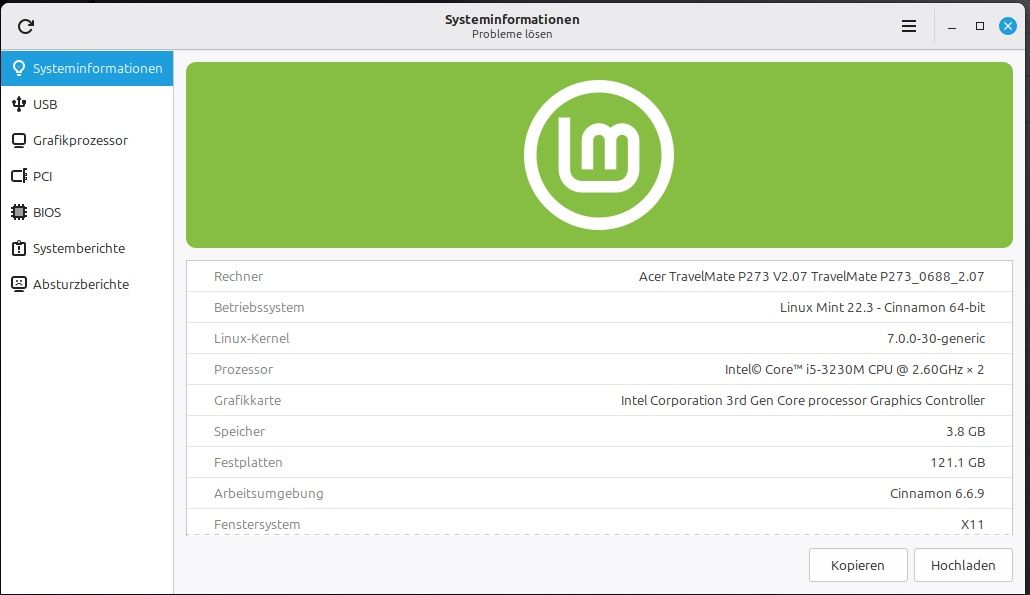Select the Acer TravelMate P273 value

(x=811, y=276)
